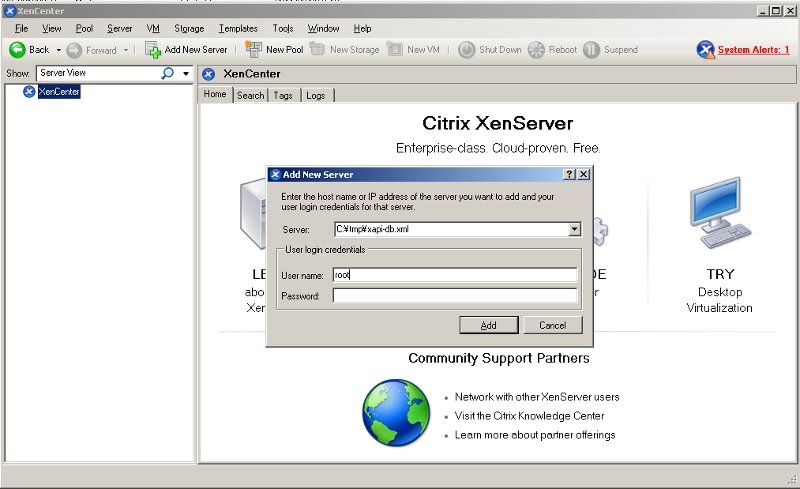Open the Tools menu
800x489 pixels.
coord(283,29)
